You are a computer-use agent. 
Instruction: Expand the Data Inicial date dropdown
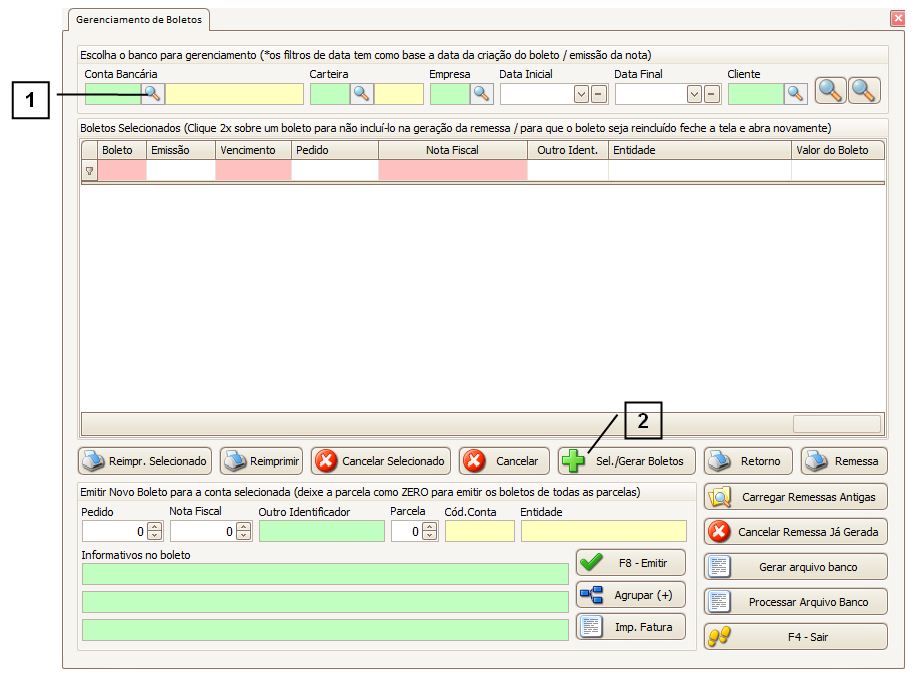581,94
